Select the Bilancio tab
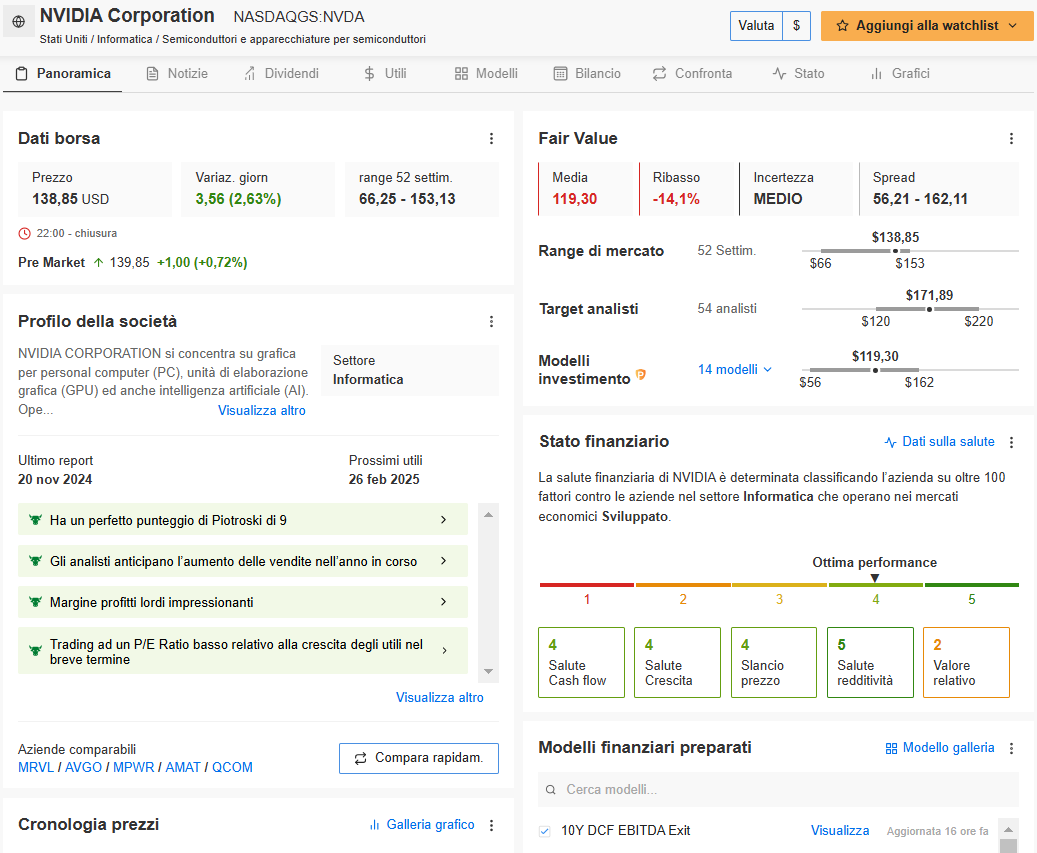This screenshot has height=853, width=1037. [587, 73]
